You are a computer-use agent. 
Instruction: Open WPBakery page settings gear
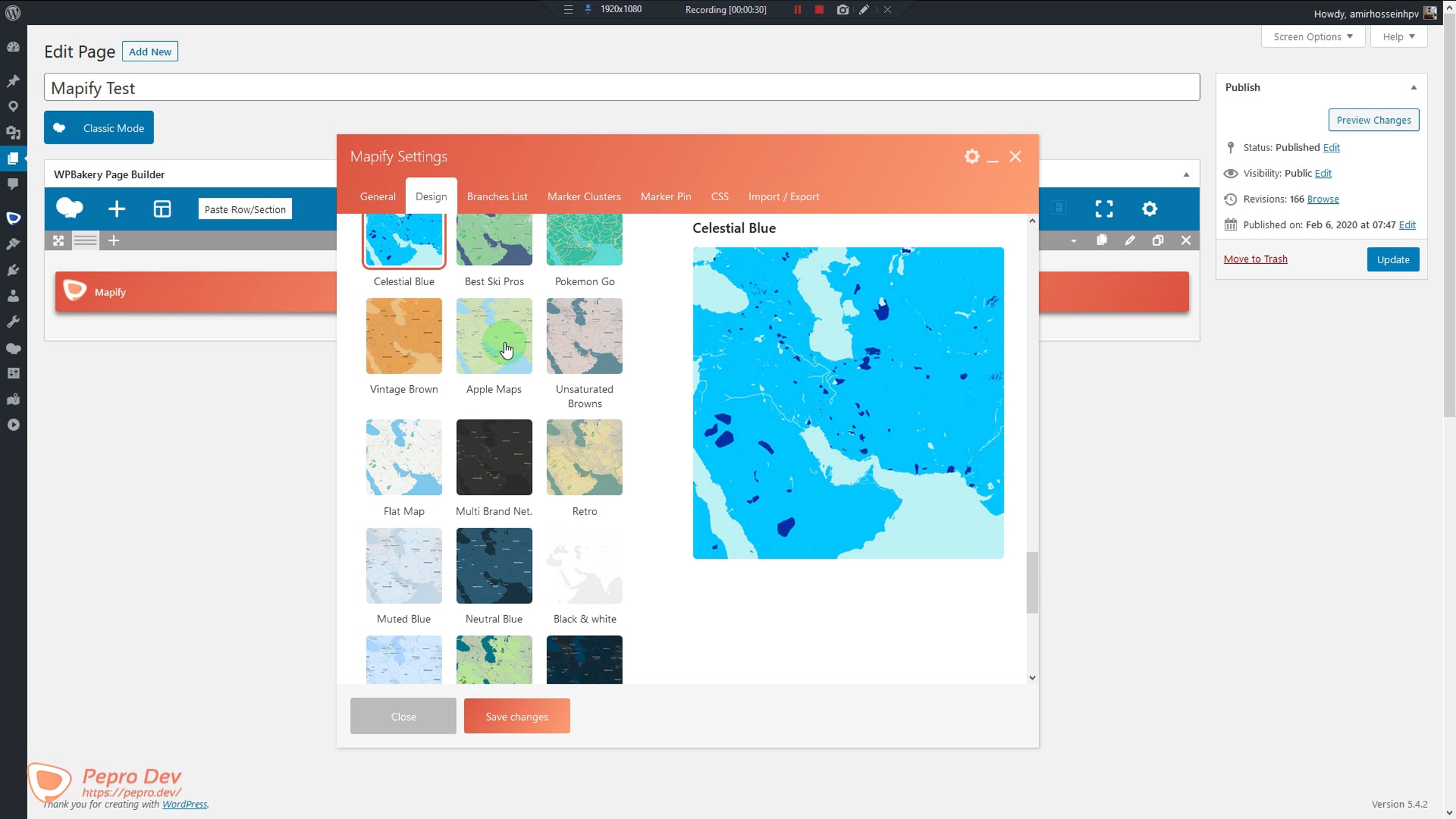click(x=1150, y=209)
